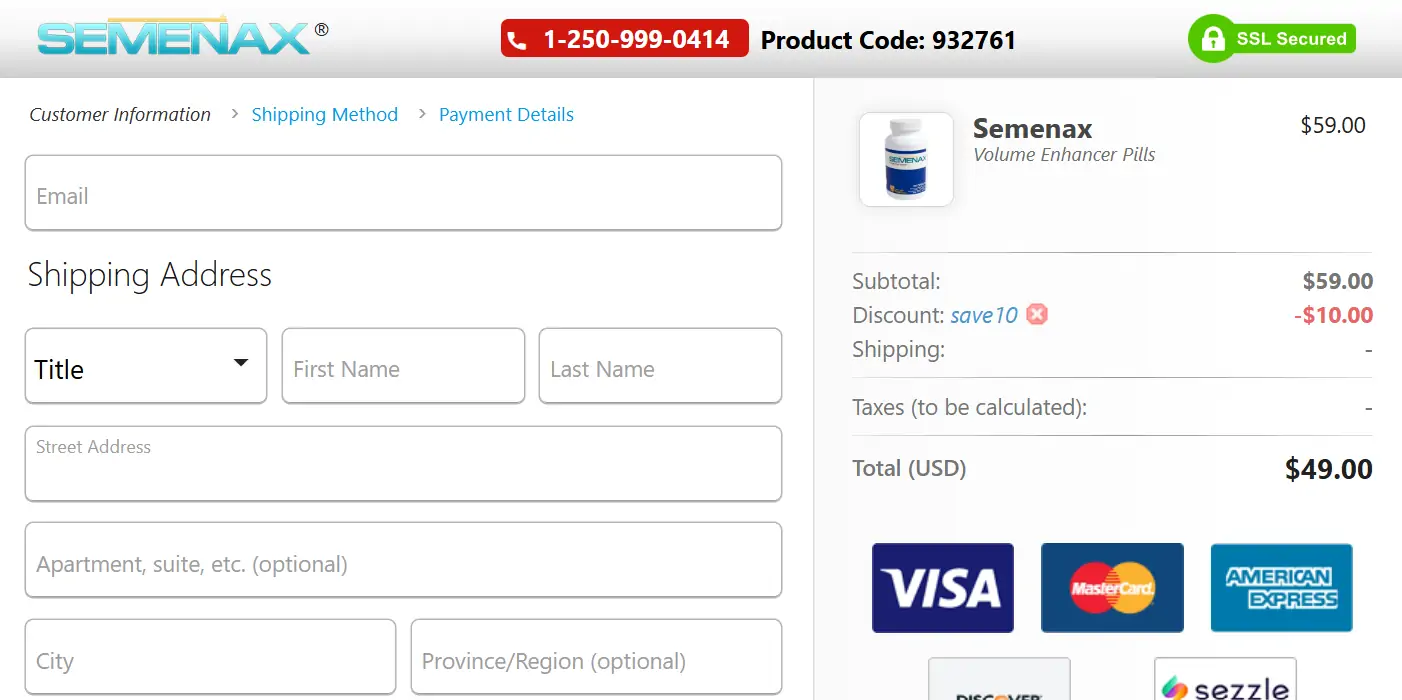1402x700 pixels.
Task: Click the phone call icon in the header
Action: click(518, 38)
